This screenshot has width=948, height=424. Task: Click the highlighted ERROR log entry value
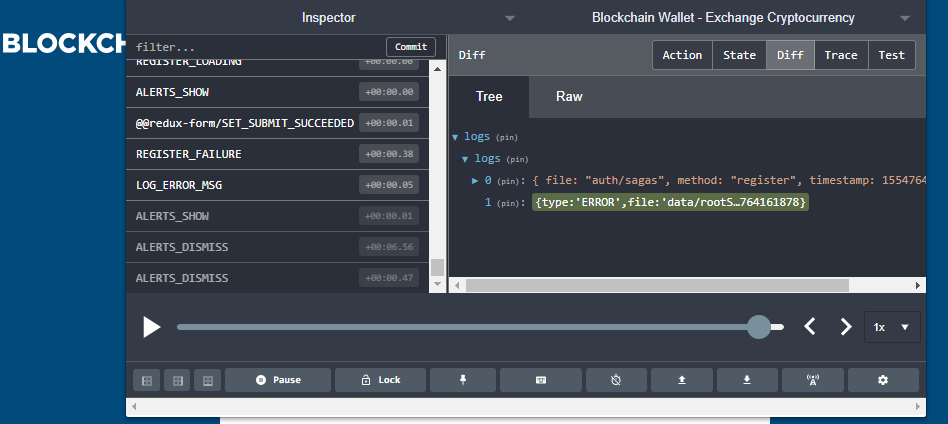(670, 203)
